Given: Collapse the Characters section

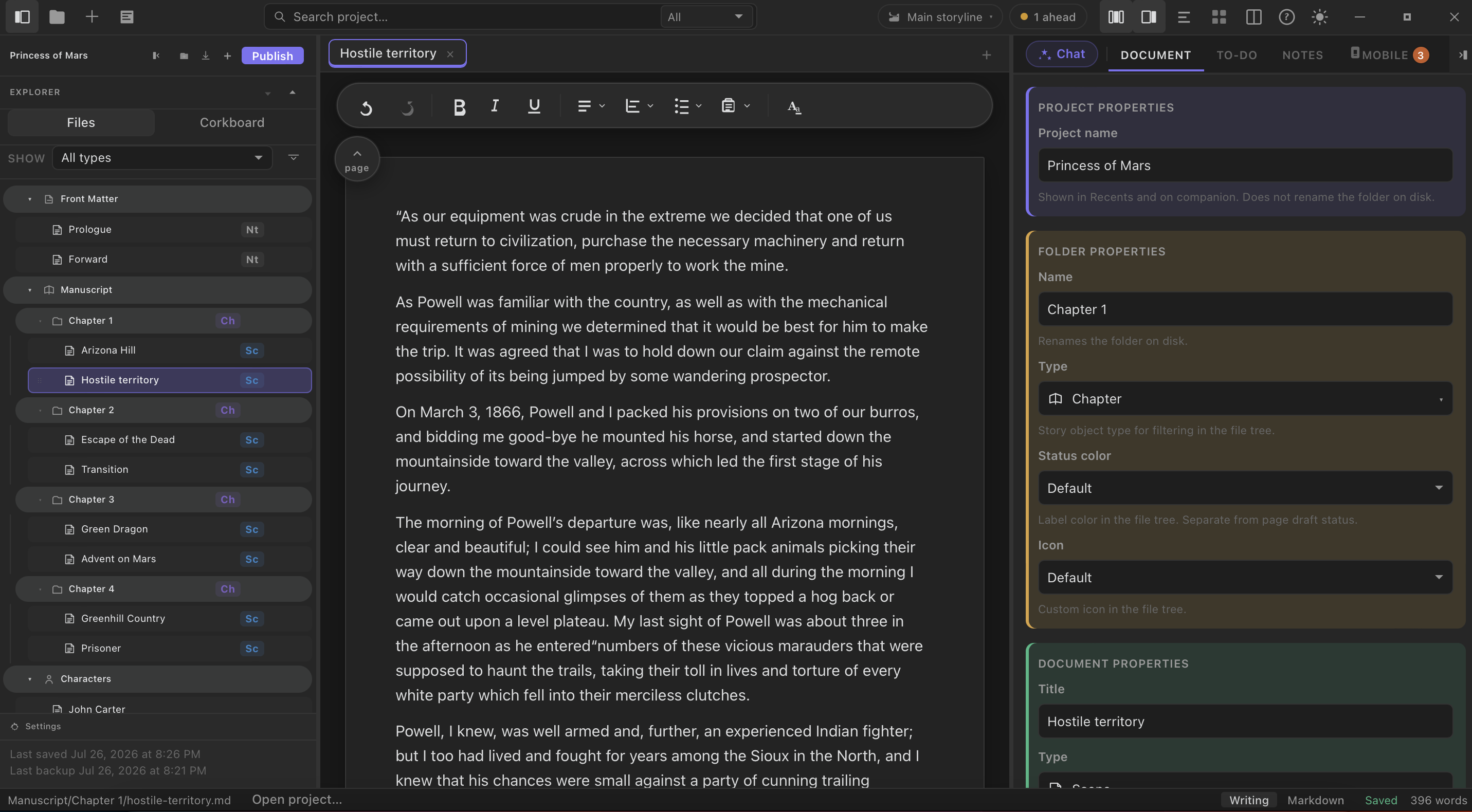Looking at the screenshot, I should [x=30, y=679].
